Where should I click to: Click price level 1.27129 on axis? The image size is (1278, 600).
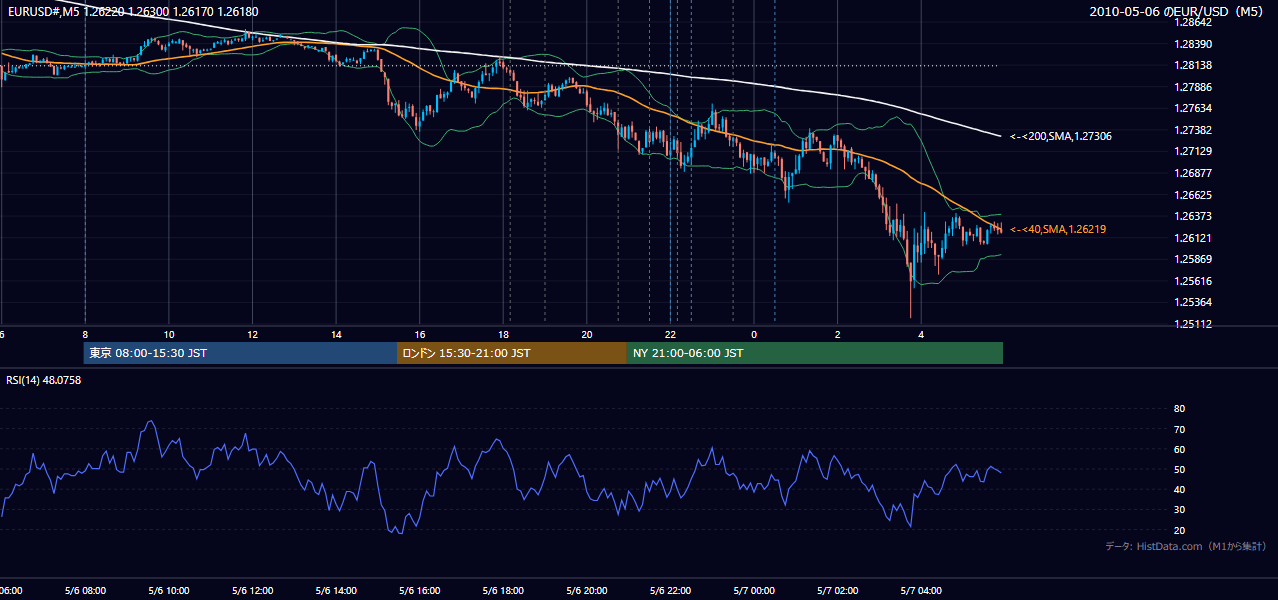point(1192,151)
